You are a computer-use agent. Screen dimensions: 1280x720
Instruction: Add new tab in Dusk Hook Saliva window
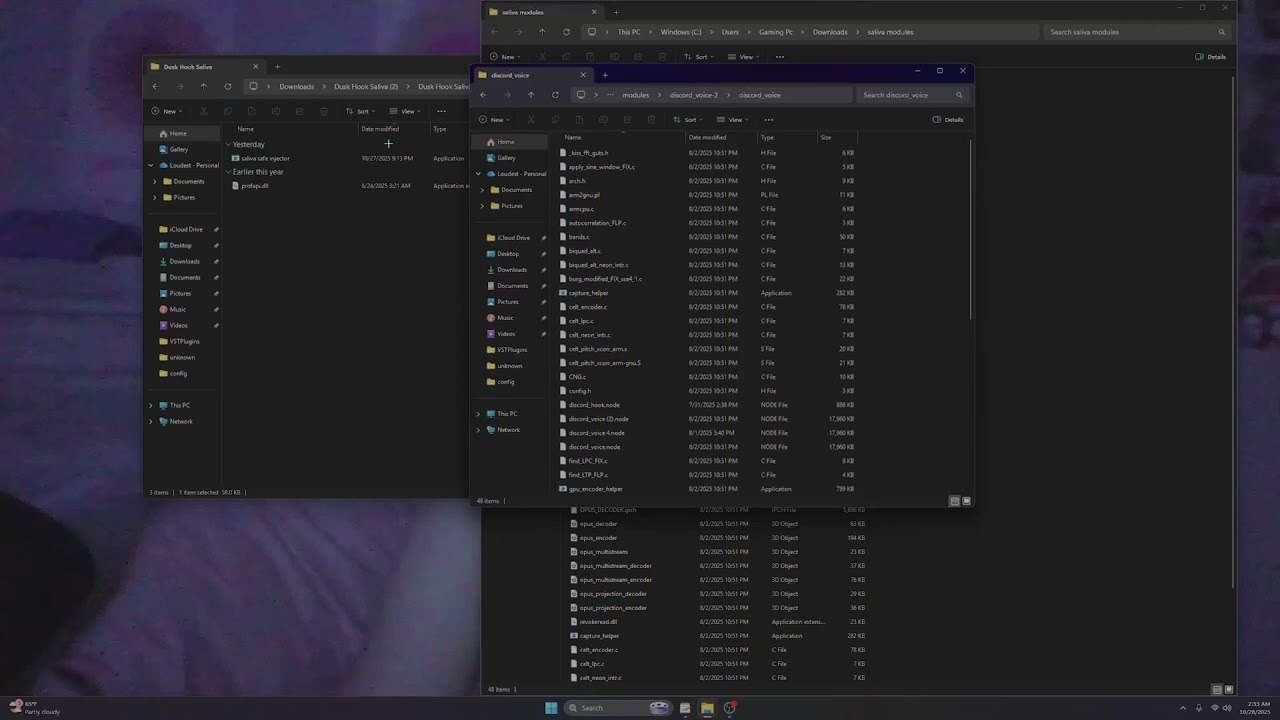coord(277,67)
